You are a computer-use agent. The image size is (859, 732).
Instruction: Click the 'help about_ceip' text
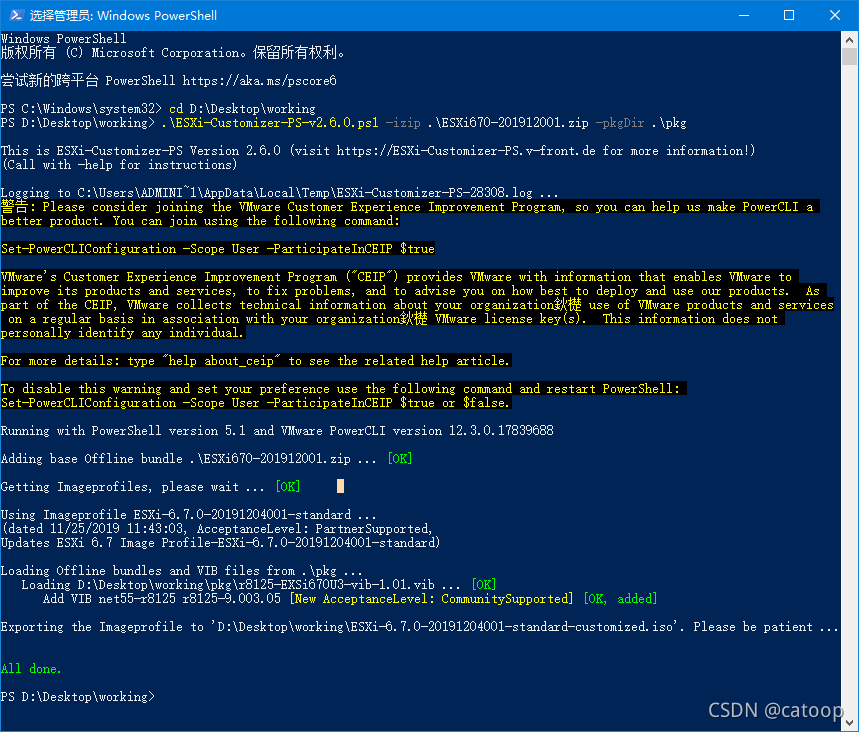click(x=221, y=361)
